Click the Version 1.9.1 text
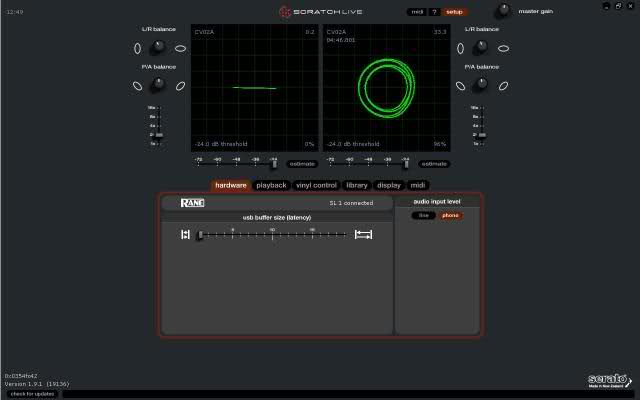640x400 pixels. point(37,384)
